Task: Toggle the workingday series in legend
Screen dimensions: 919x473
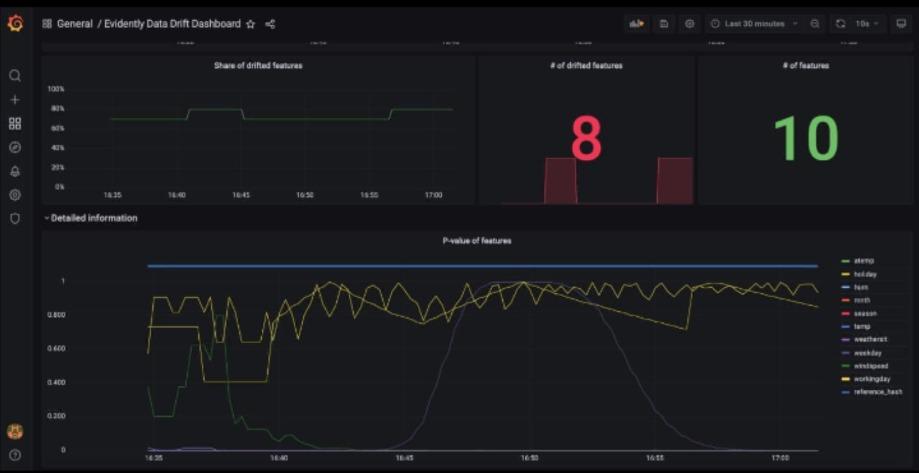Action: [x=872, y=379]
